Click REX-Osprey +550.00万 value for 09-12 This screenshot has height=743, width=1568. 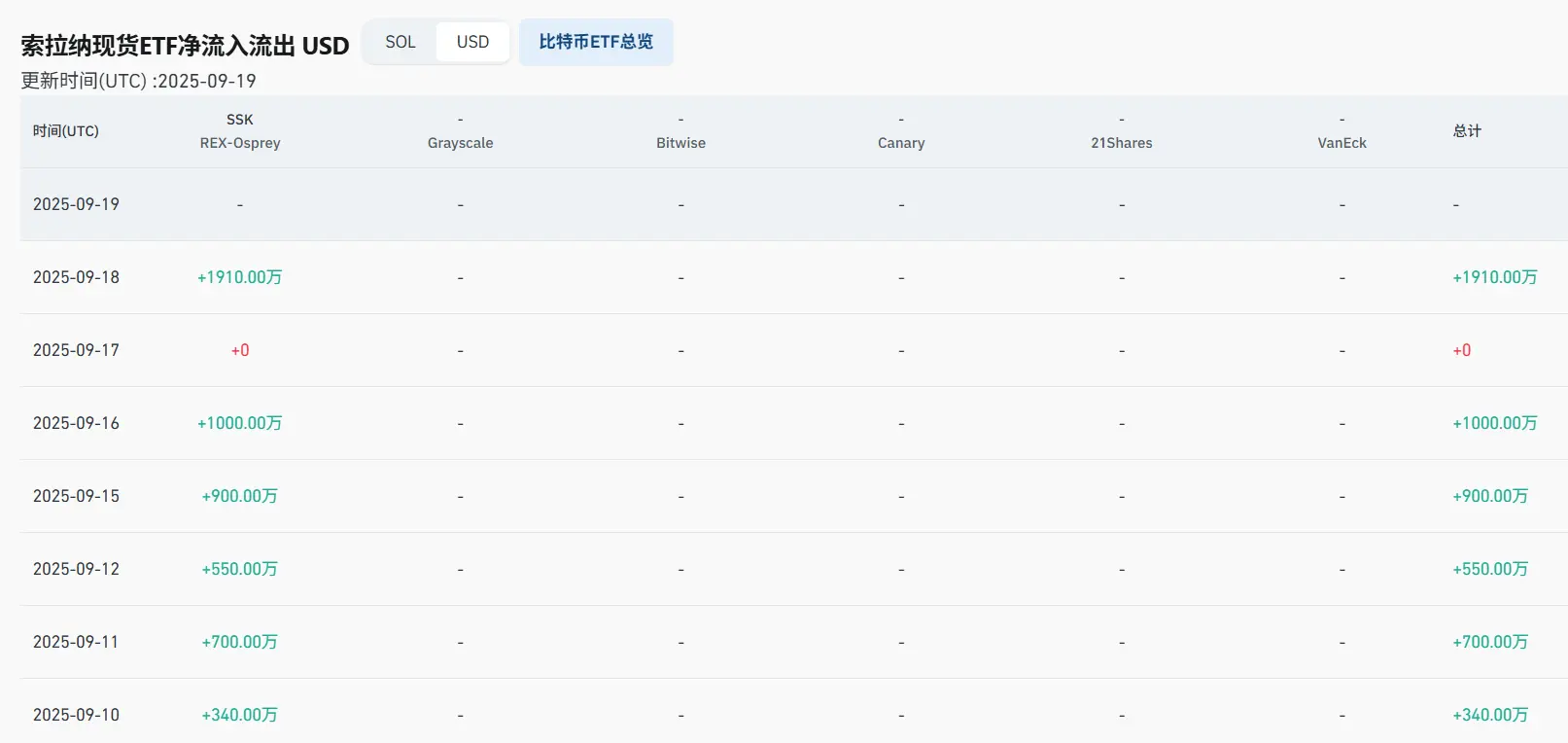[240, 569]
